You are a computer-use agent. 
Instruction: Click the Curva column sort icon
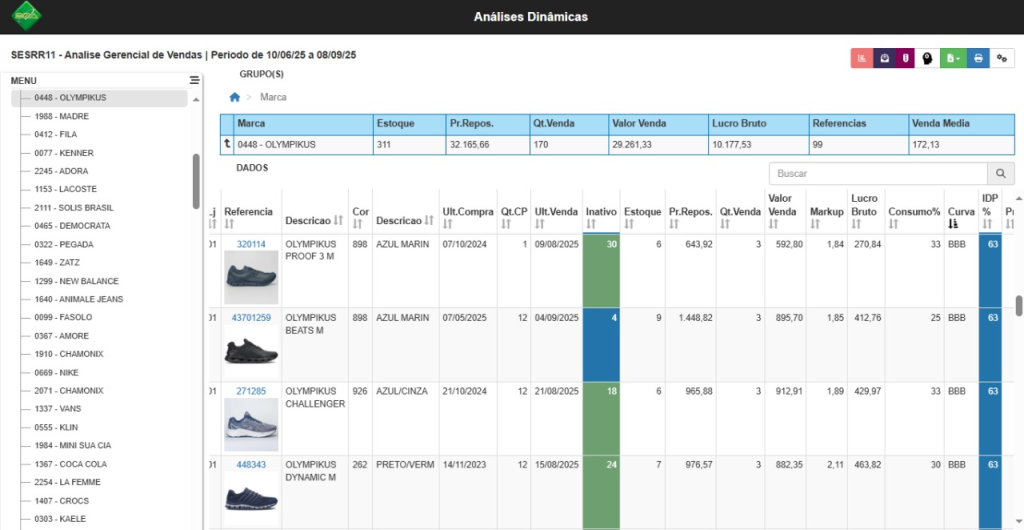953,225
